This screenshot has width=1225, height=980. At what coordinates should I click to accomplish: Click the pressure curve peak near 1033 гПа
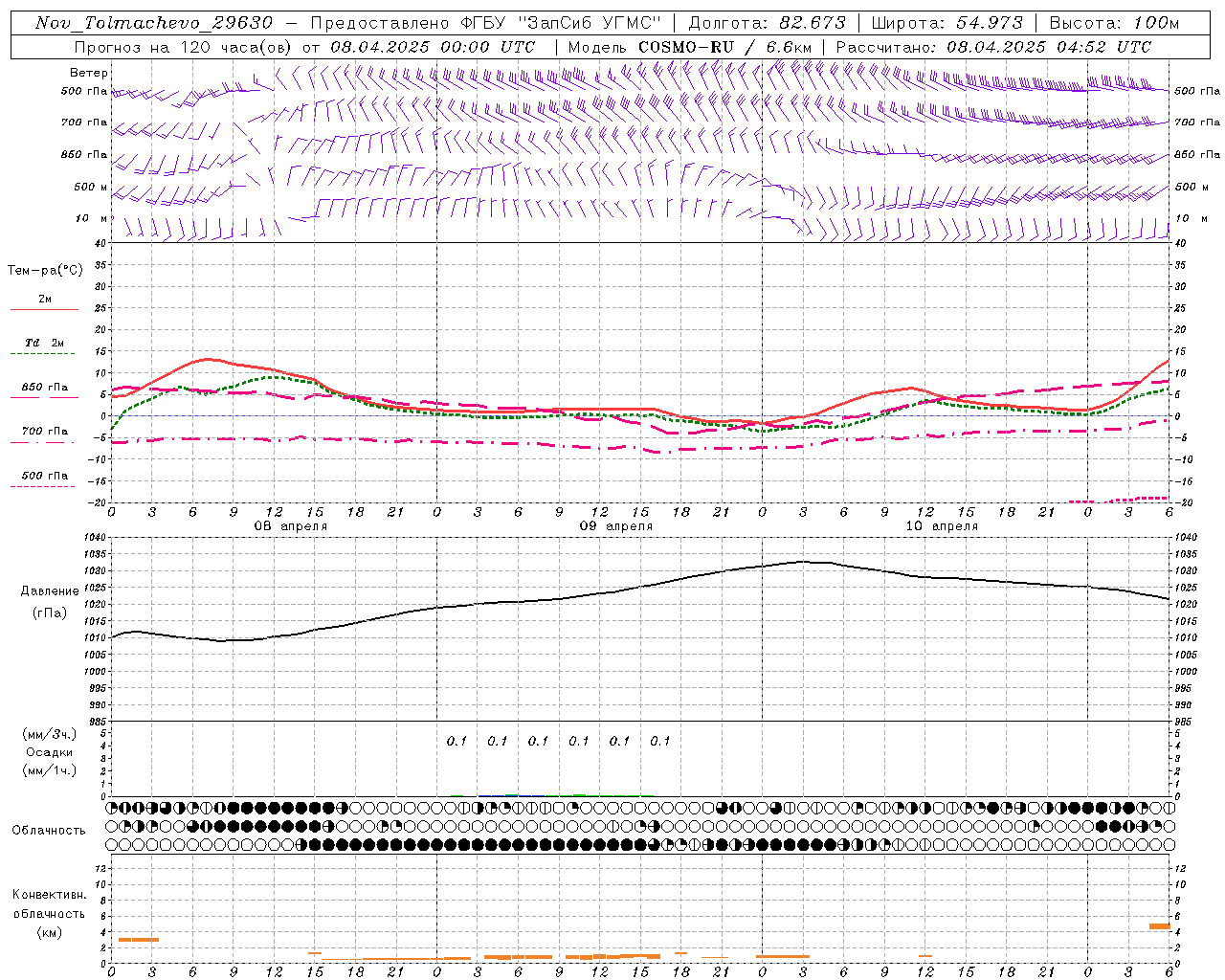804,562
